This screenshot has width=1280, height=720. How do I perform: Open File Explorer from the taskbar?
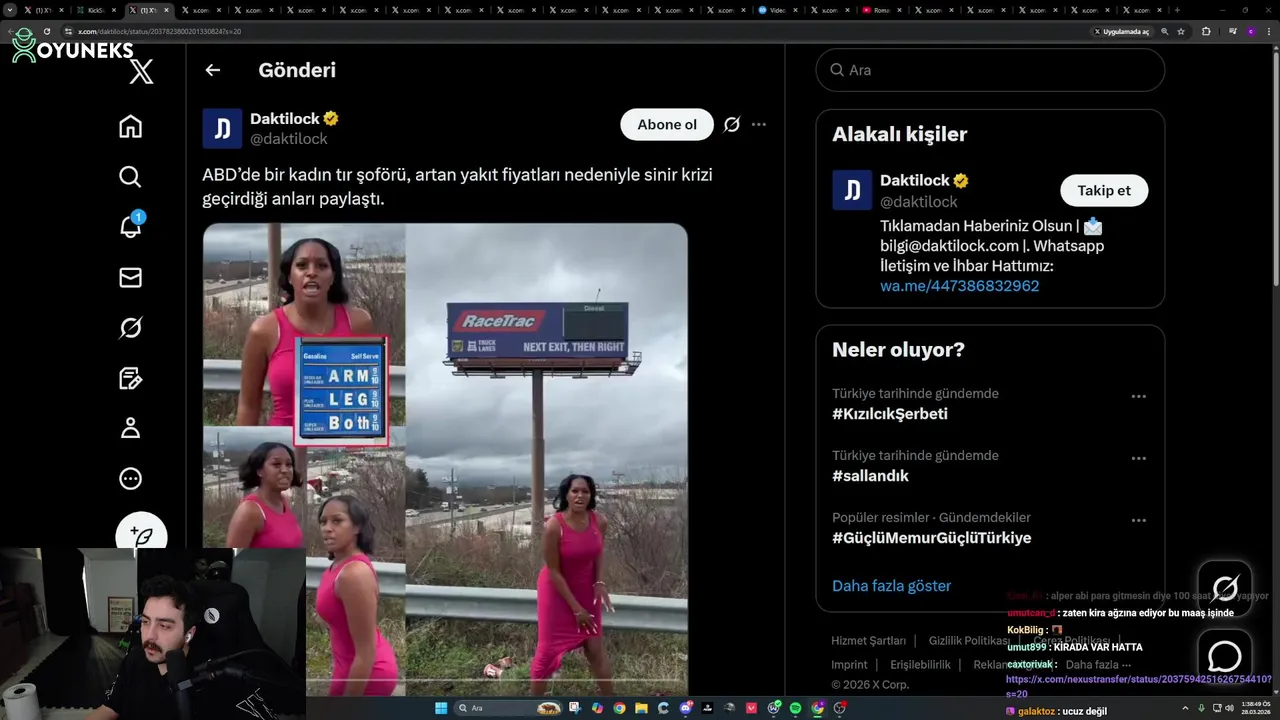[x=641, y=708]
